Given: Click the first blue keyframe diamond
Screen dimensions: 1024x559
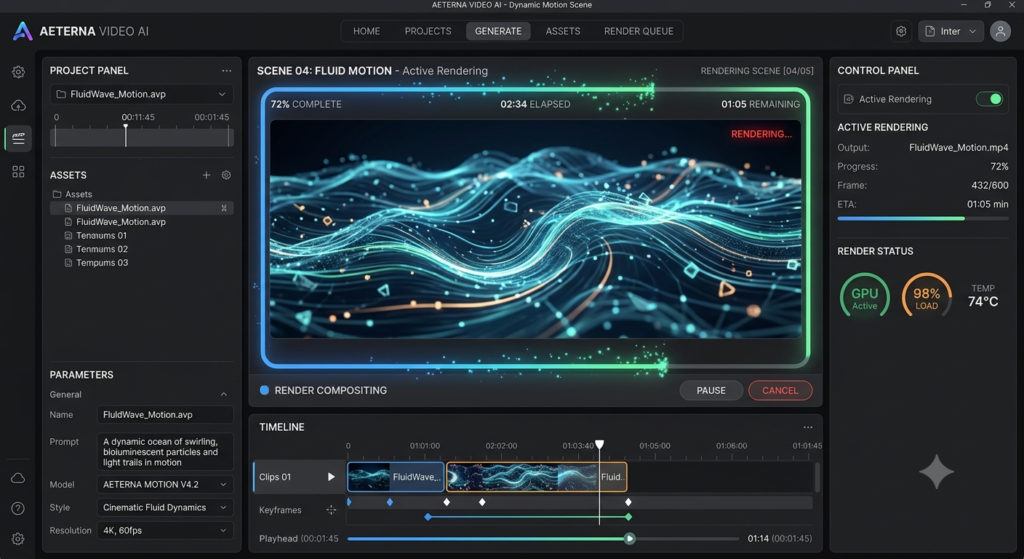Looking at the screenshot, I should (x=349, y=502).
